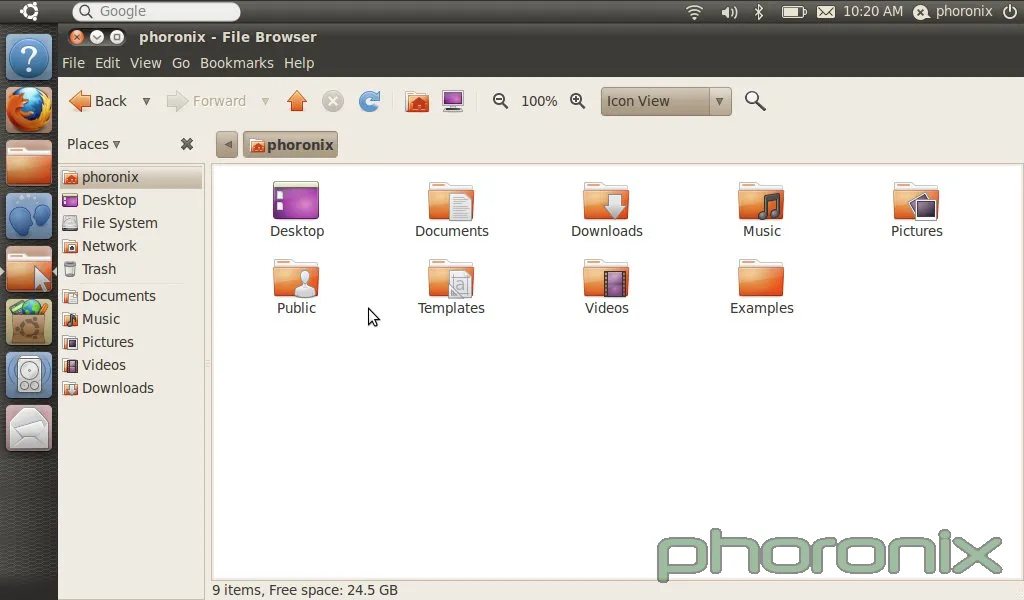The width and height of the screenshot is (1024, 600).
Task: Click the Ubuntu logo launcher button
Action: click(x=29, y=11)
